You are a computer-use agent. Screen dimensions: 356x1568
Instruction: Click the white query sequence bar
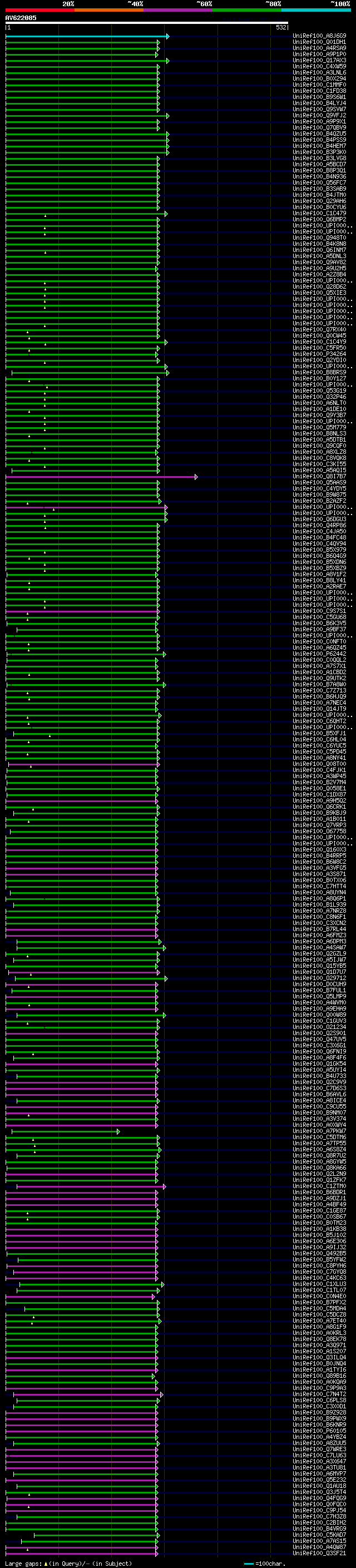point(147,23)
